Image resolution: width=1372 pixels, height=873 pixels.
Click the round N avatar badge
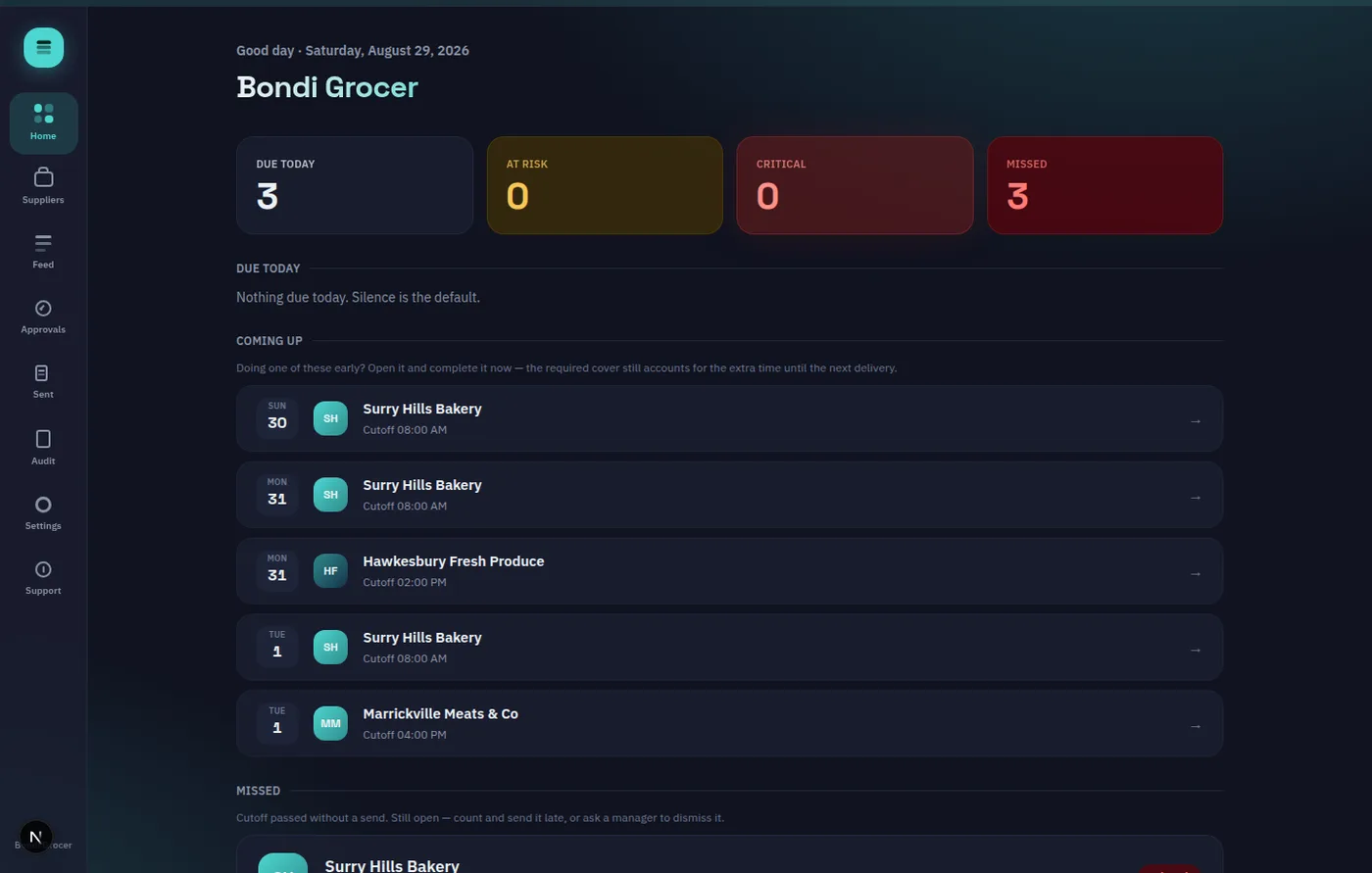35,837
